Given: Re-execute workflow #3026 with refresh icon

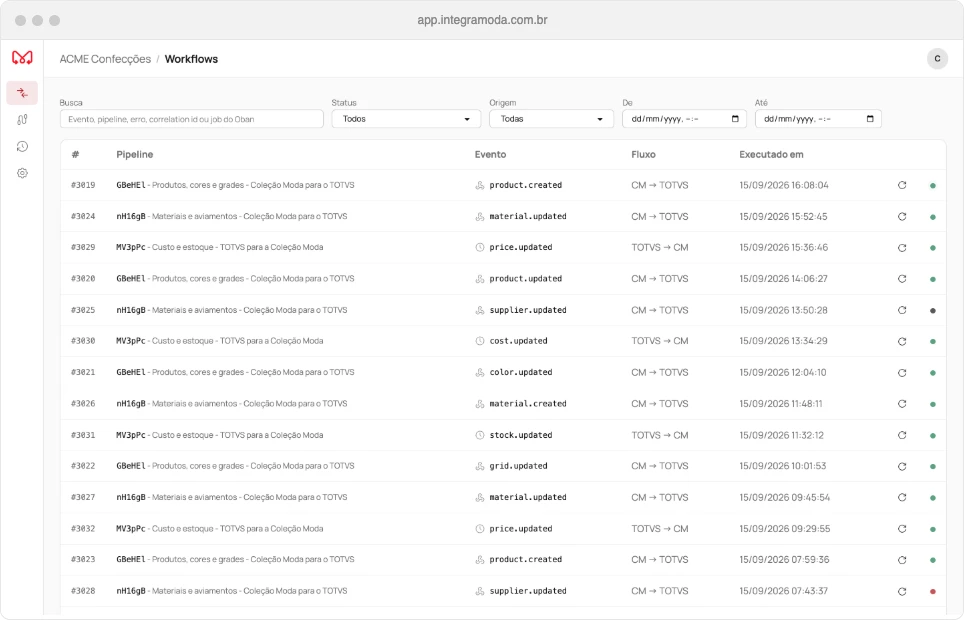Looking at the screenshot, I should coord(902,403).
